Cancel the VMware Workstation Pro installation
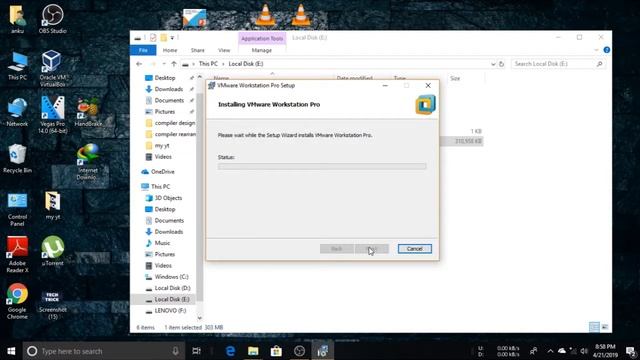 coord(415,249)
